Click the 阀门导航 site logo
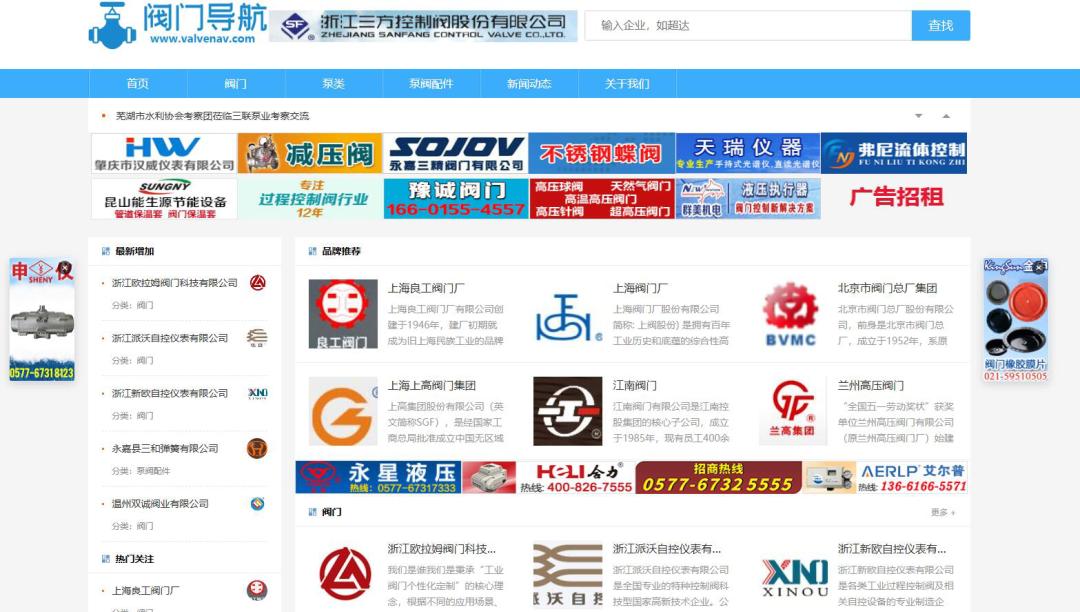 (x=178, y=25)
